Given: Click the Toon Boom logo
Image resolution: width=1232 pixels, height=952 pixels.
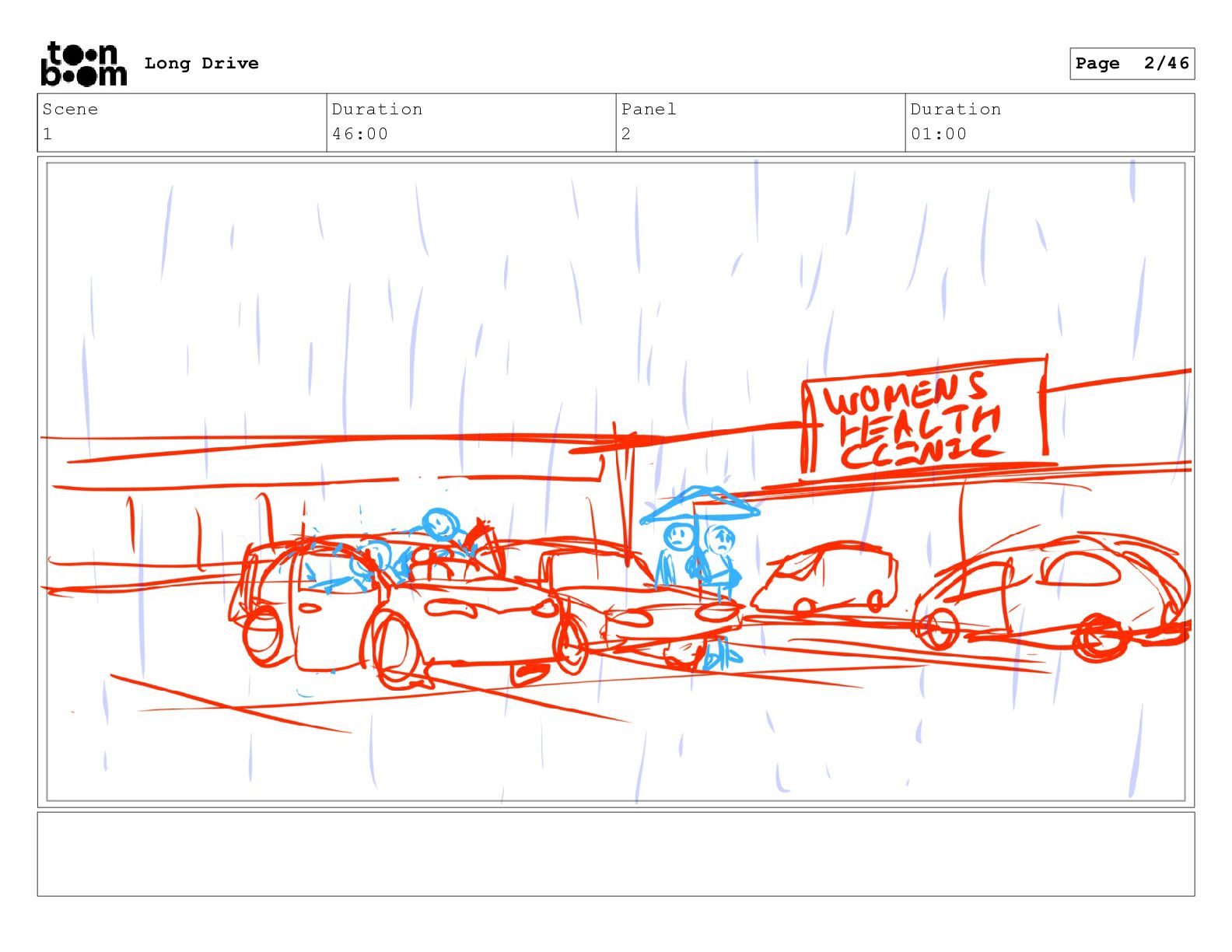Looking at the screenshot, I should click(x=83, y=63).
